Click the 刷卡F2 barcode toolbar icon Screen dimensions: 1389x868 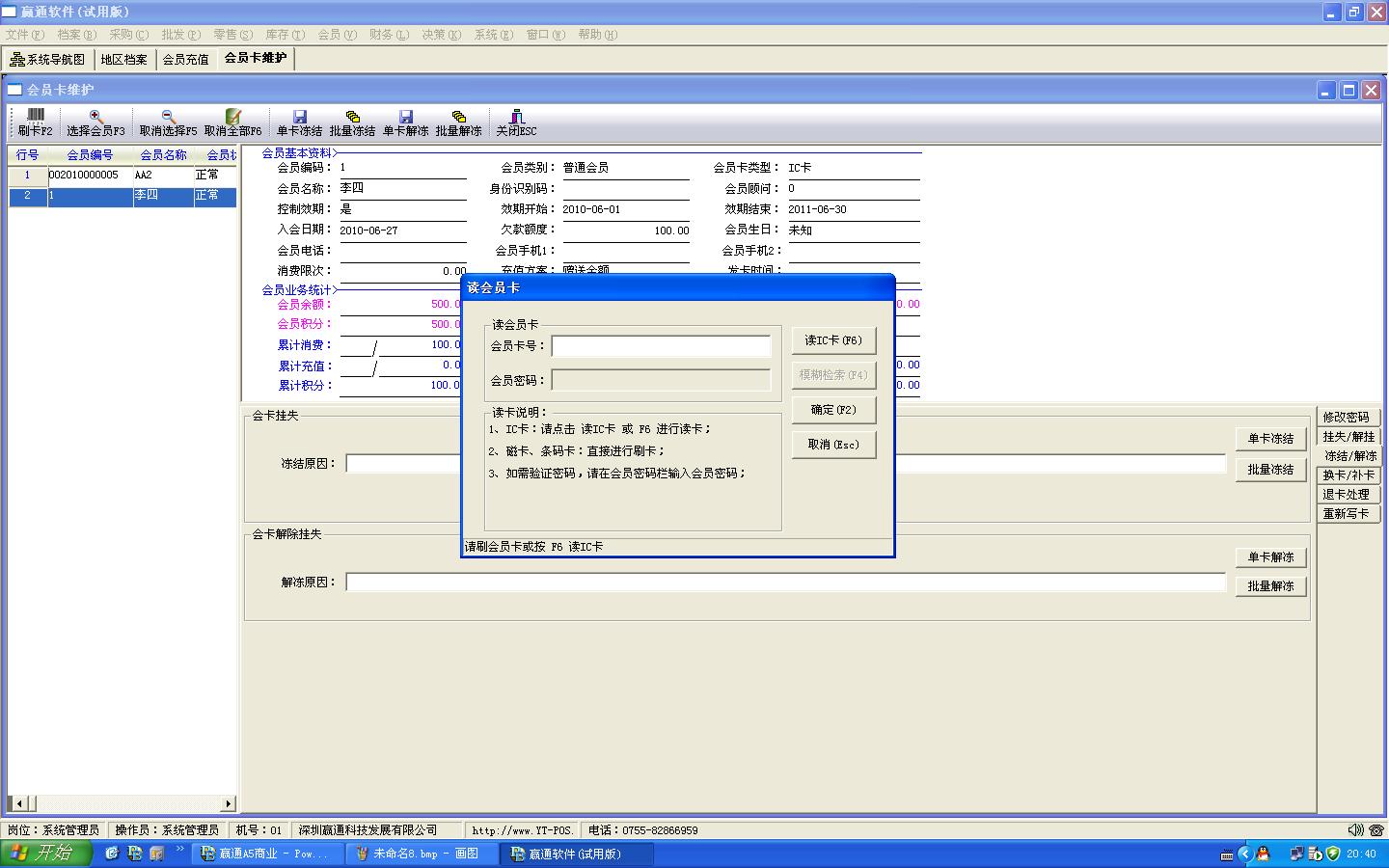(x=35, y=117)
